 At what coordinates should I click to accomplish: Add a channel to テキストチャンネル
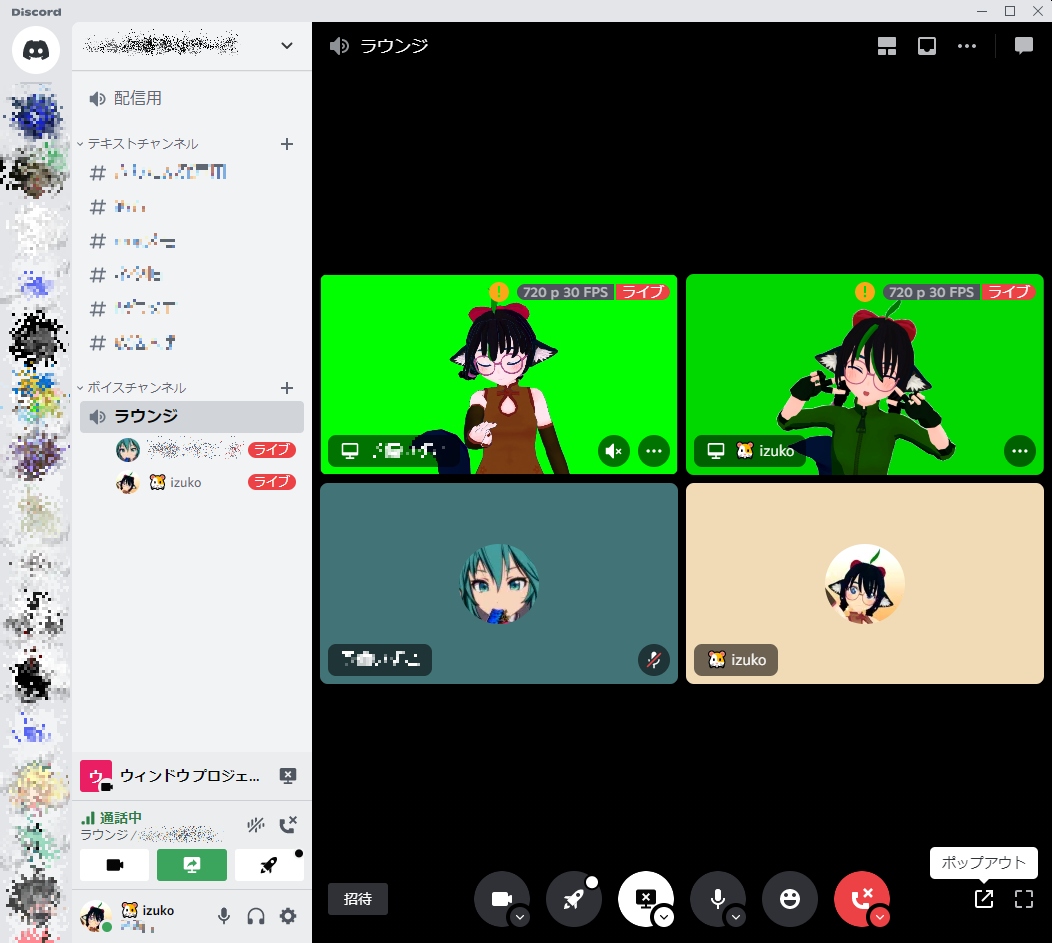(x=286, y=144)
